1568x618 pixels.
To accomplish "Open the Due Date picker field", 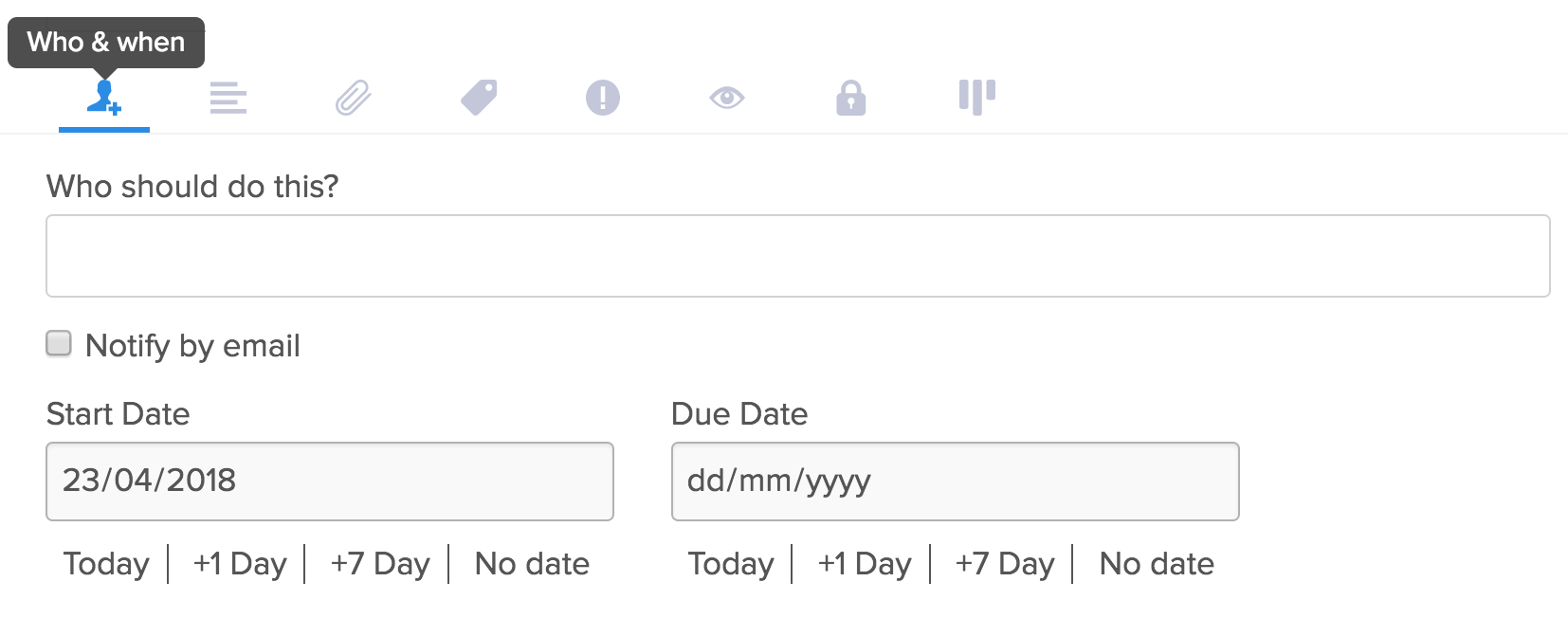I will pyautogui.click(x=956, y=482).
